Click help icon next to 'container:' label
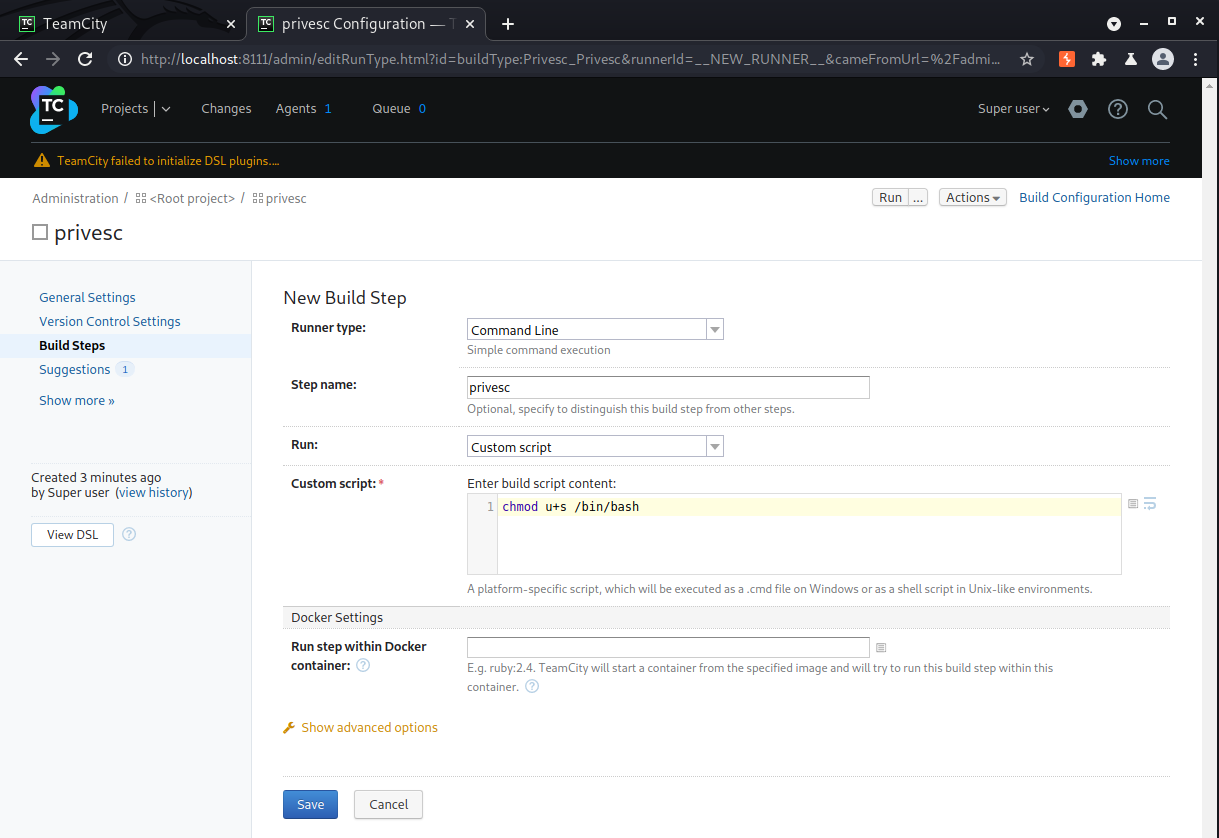 point(363,665)
